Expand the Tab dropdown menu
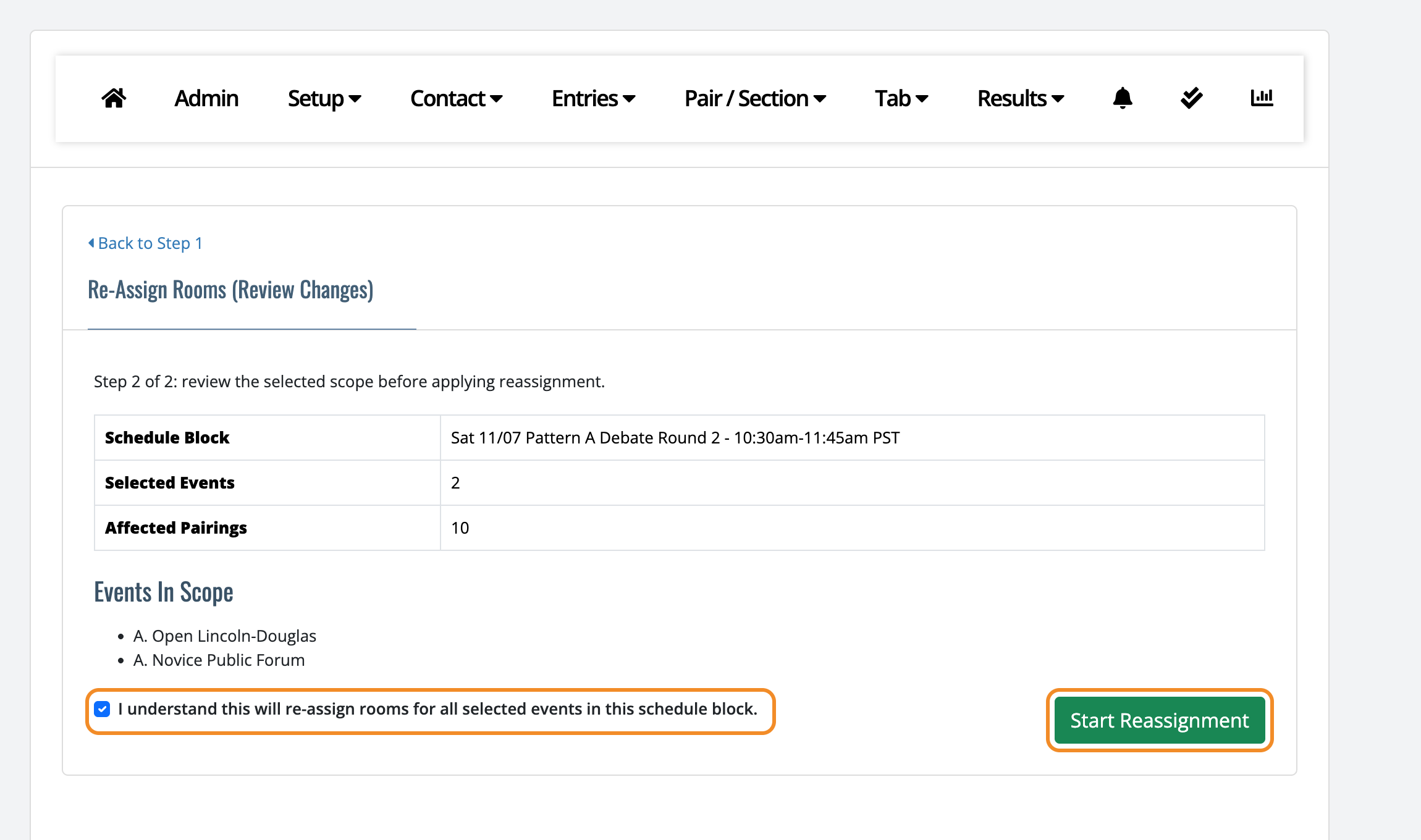 click(901, 98)
